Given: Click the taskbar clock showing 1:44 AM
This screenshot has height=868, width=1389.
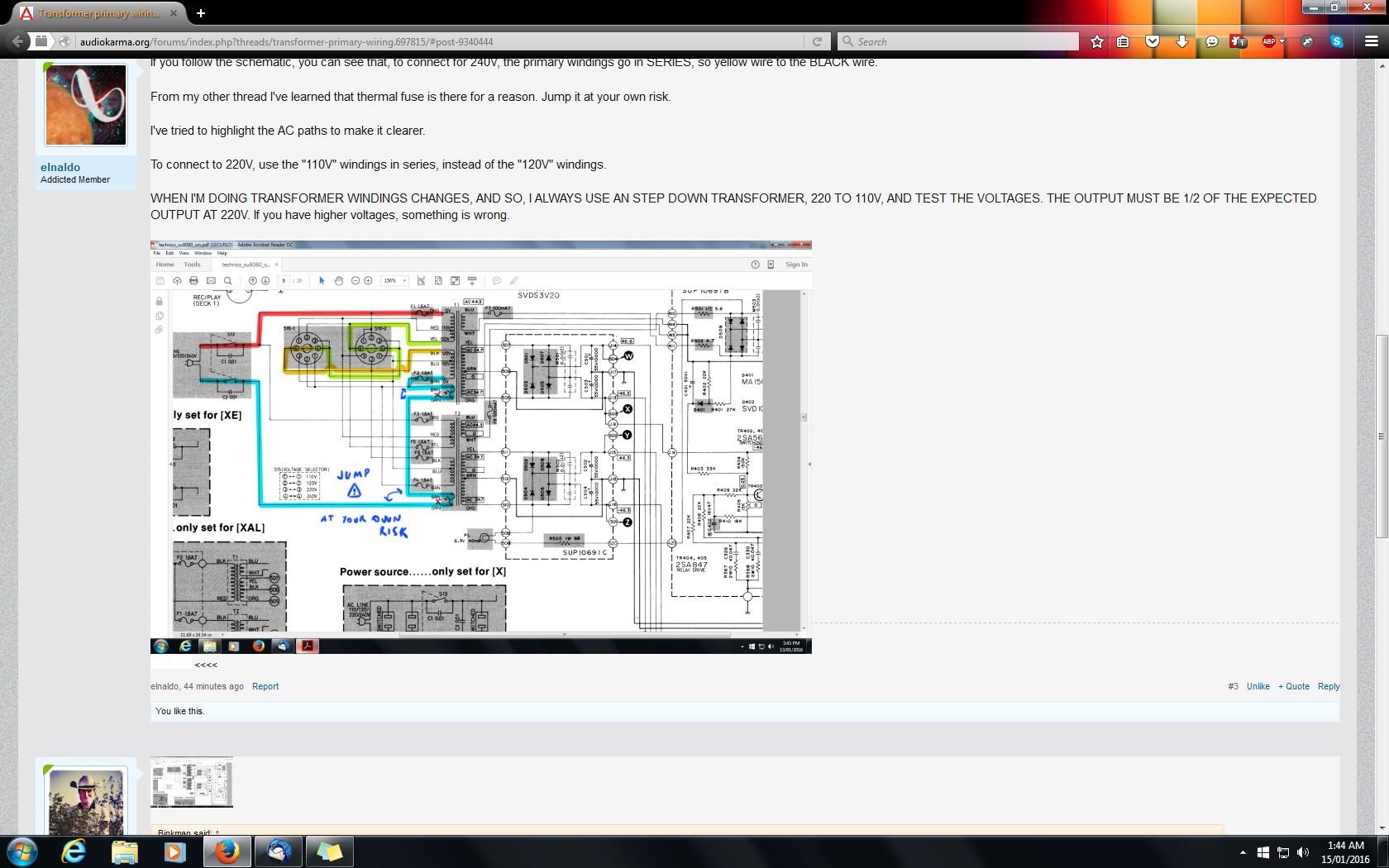Looking at the screenshot, I should coord(1345,852).
